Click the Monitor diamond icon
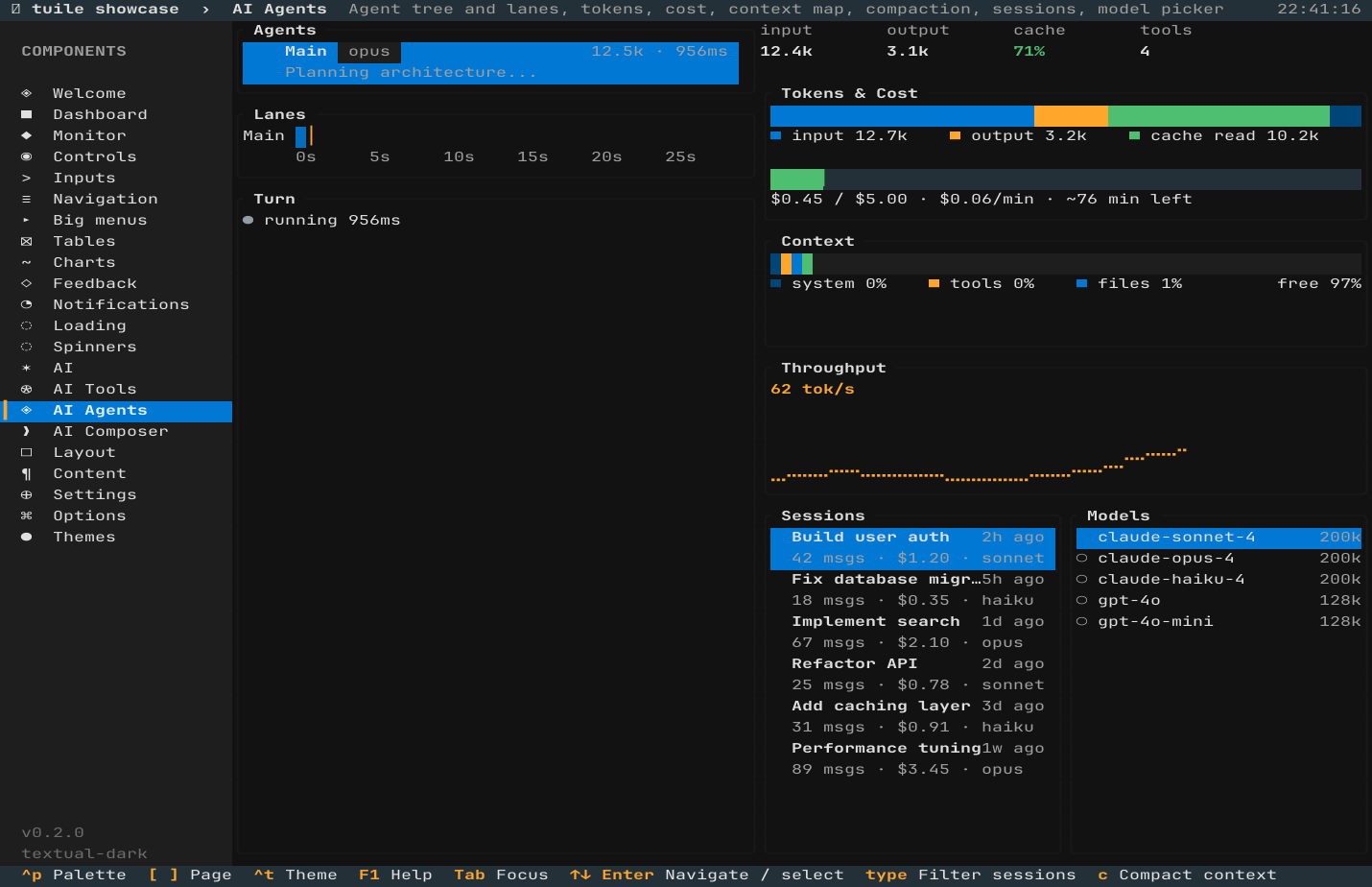The width and height of the screenshot is (1372, 887). 27,135
